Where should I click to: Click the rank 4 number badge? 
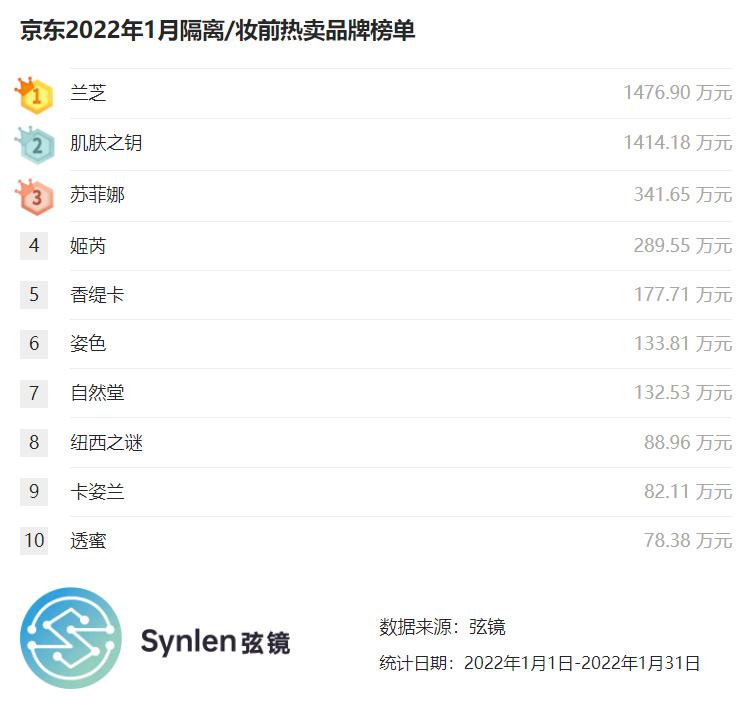34,246
